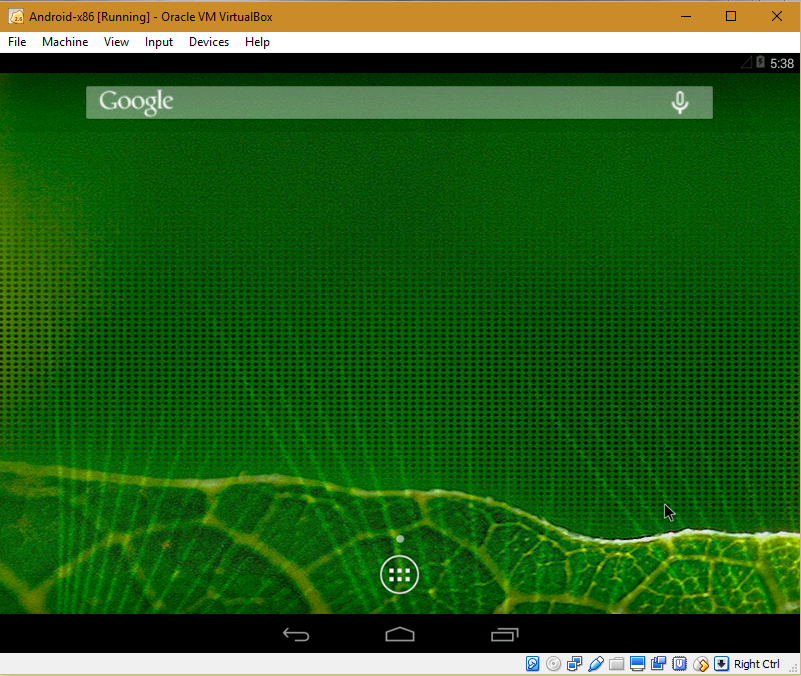
Task: Open the Machine menu
Action: click(65, 42)
